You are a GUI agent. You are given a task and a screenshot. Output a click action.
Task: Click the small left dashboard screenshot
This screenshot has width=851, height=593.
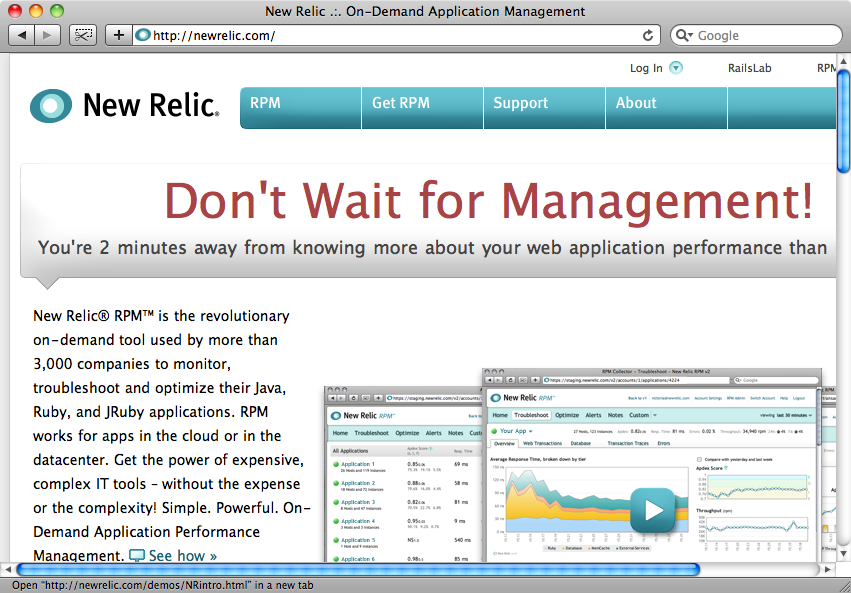(403, 474)
